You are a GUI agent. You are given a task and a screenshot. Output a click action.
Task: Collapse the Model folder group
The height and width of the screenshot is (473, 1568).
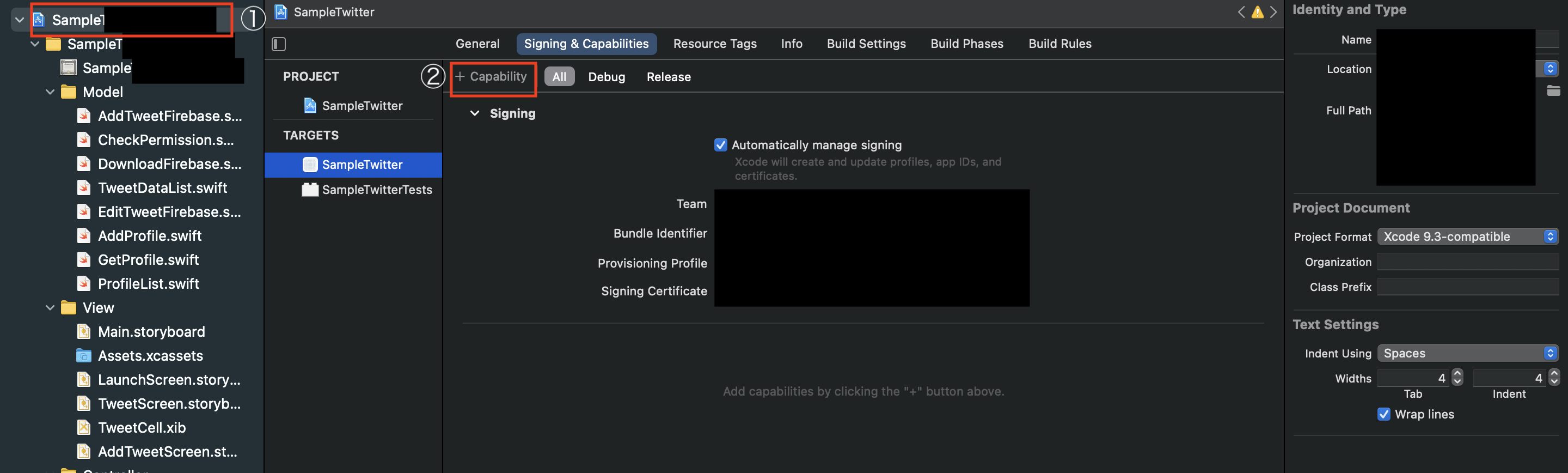[x=50, y=92]
